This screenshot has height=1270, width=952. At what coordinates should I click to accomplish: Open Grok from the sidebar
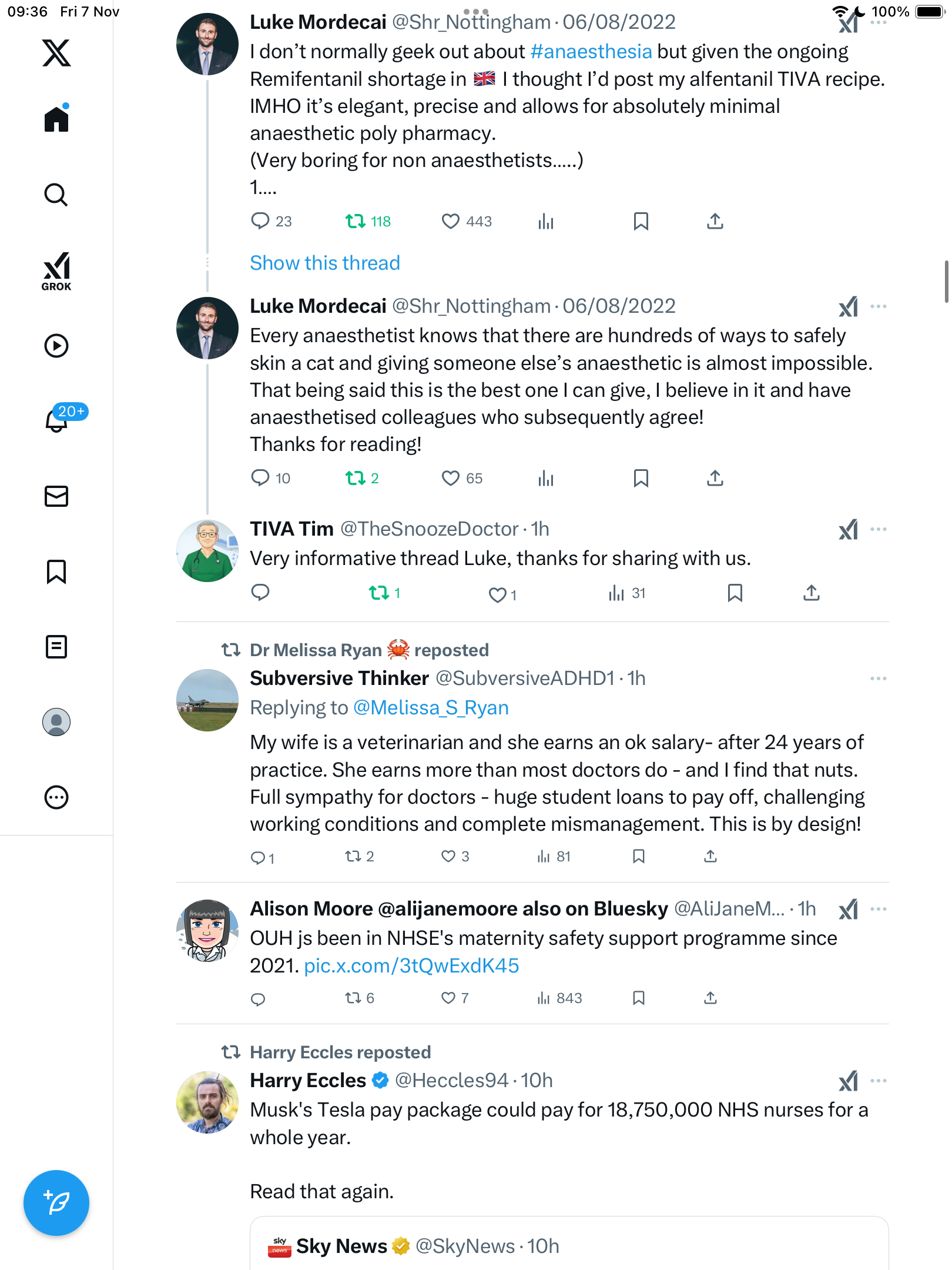(56, 271)
